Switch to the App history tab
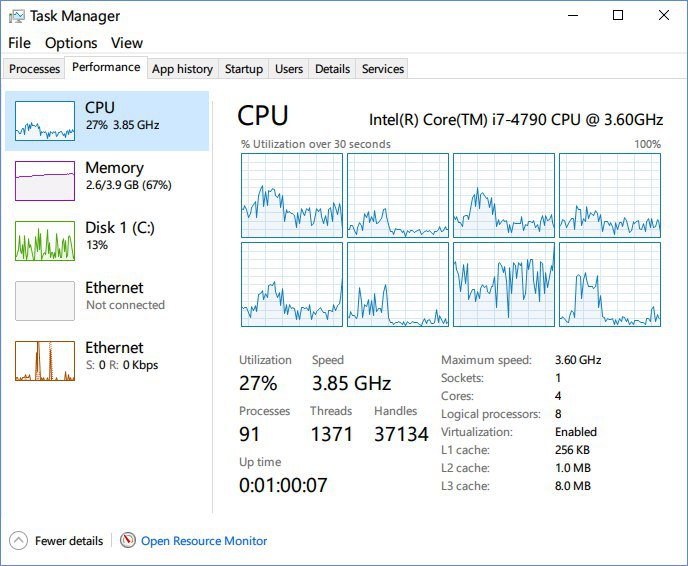Screen dimensions: 688x566 [x=182, y=69]
